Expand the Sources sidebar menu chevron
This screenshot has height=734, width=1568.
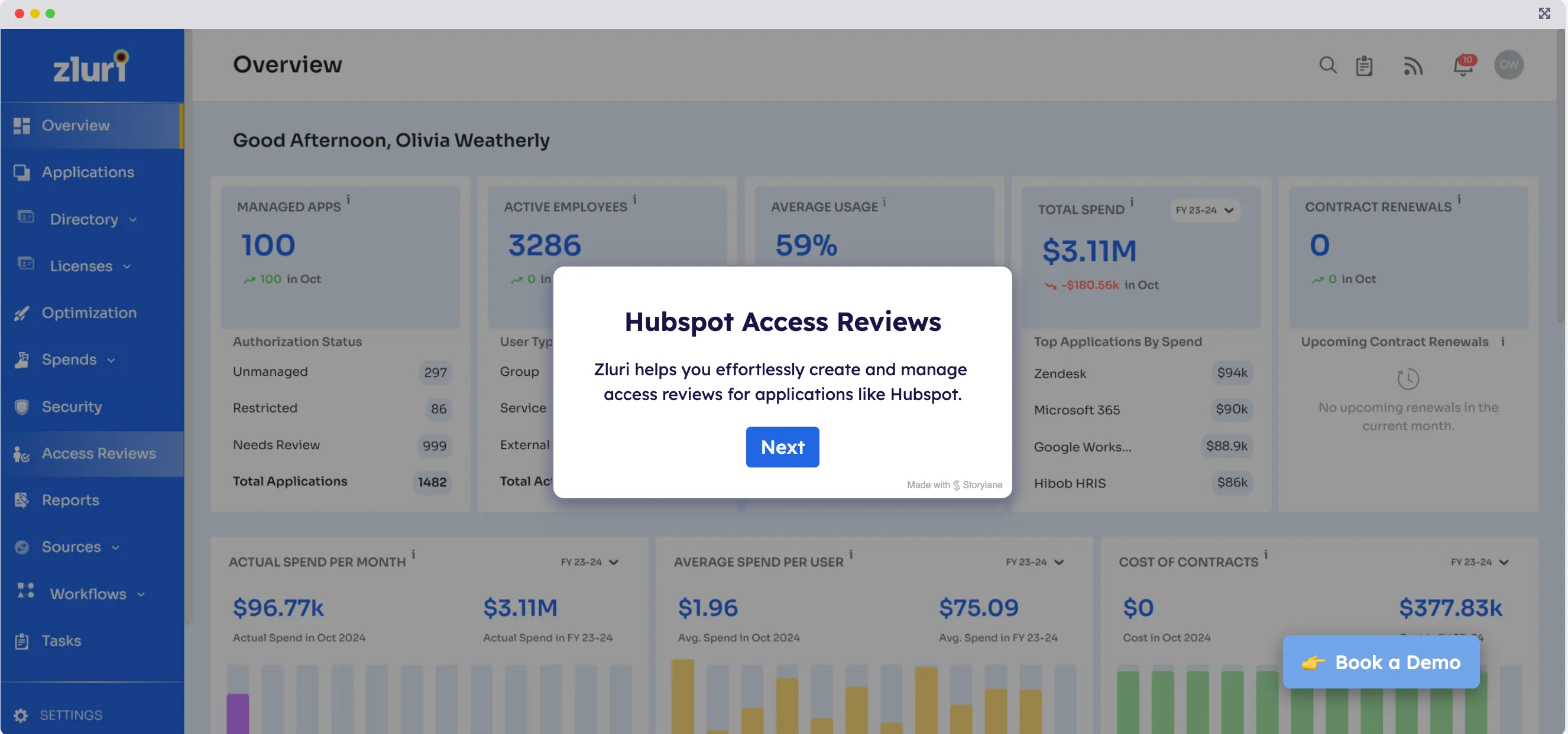tap(115, 548)
